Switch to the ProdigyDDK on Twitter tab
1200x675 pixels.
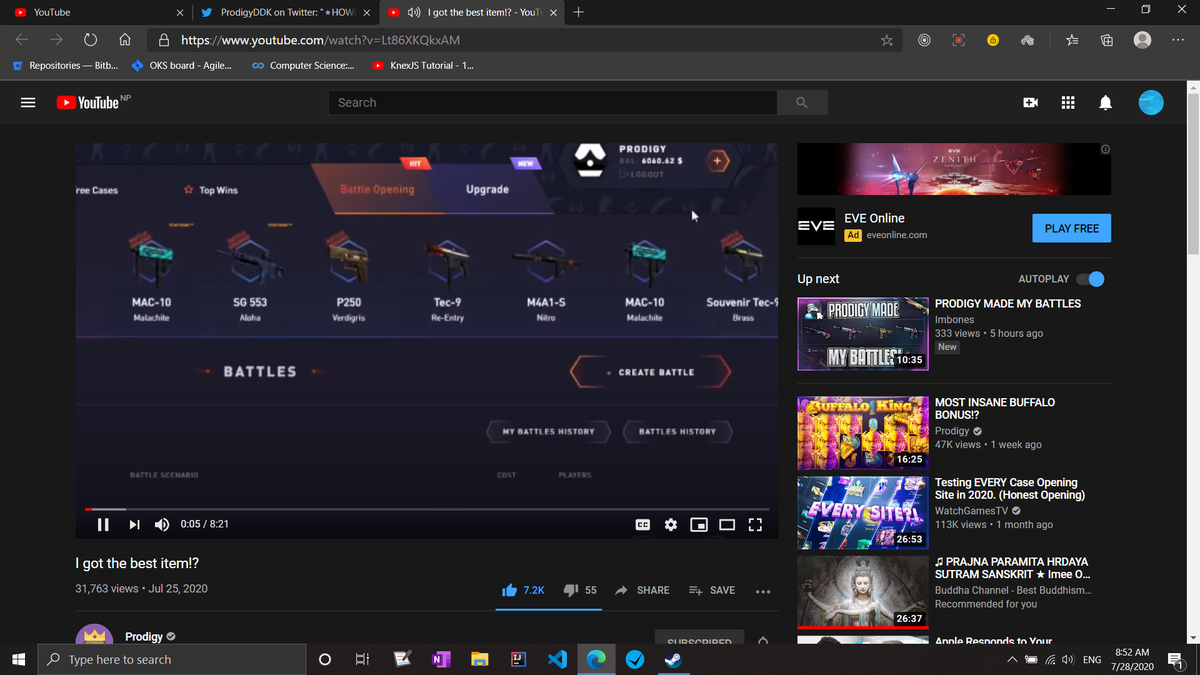(x=286, y=12)
